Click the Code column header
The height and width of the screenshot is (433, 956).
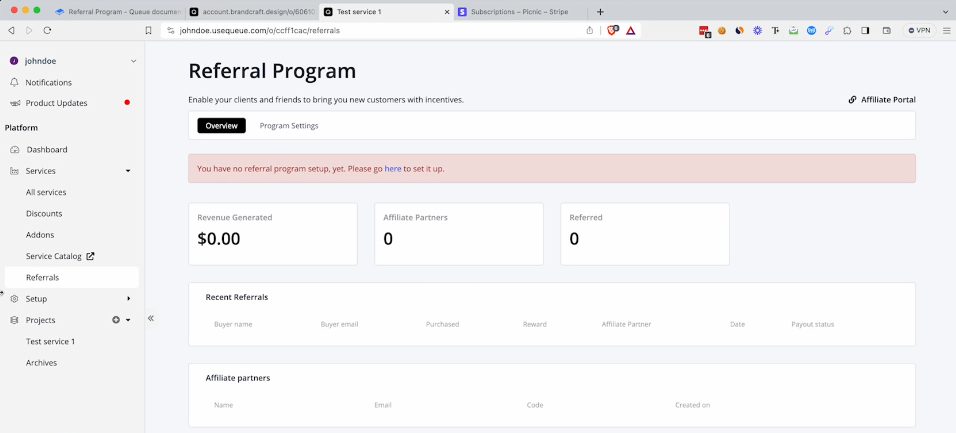click(535, 405)
